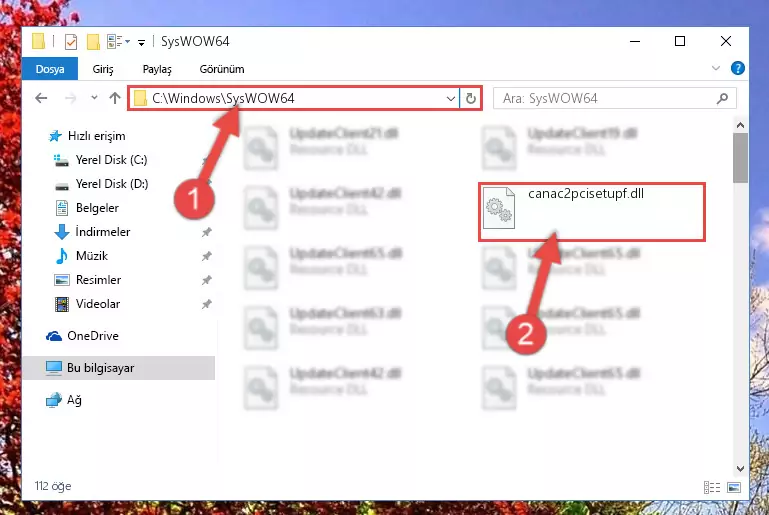The image size is (769, 515).
Task: Unpin Videolar using its pin icon
Action: click(x=206, y=304)
